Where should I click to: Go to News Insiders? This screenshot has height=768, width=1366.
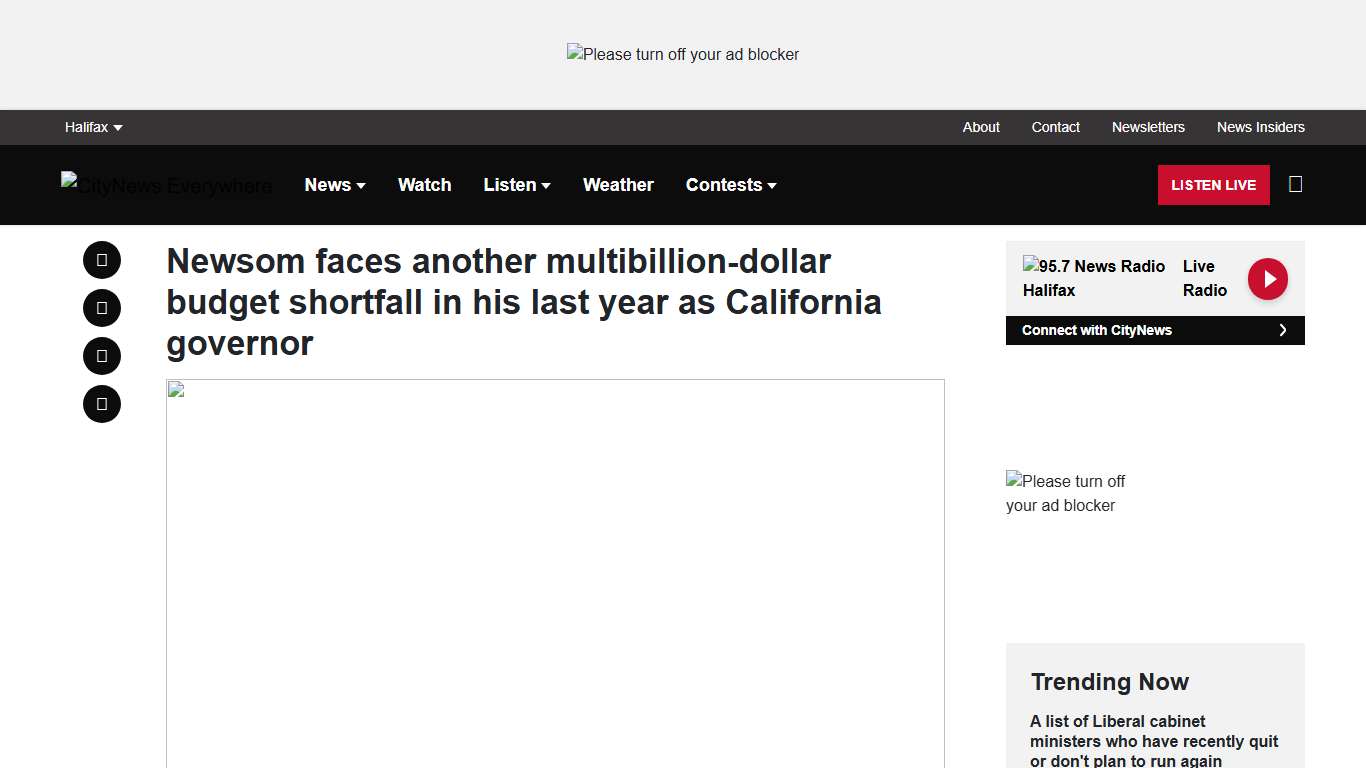click(1260, 127)
